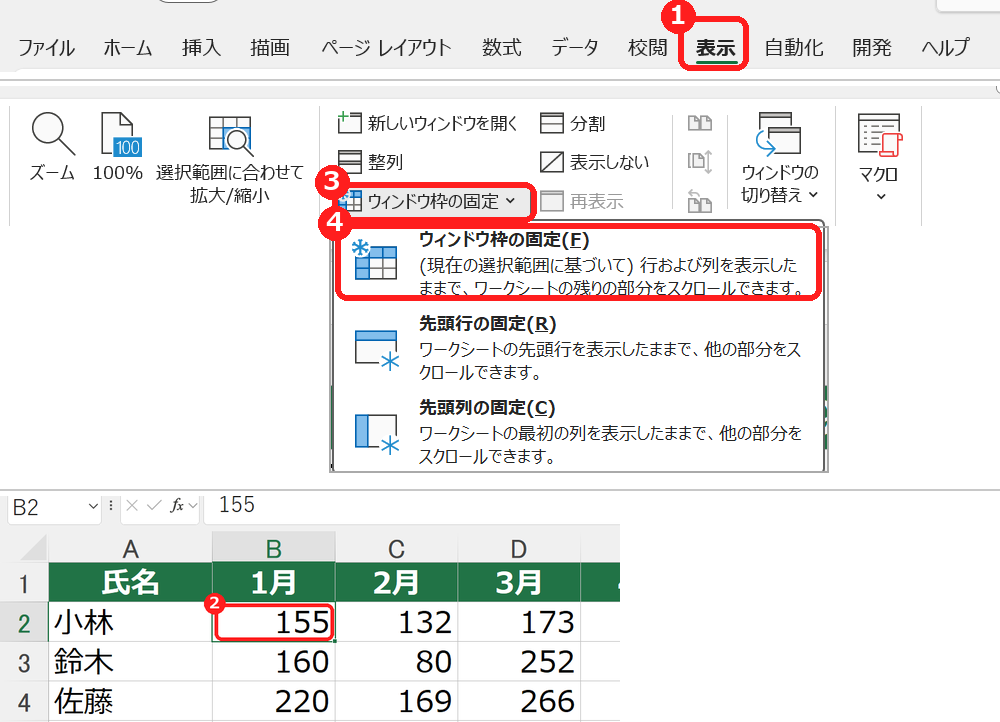Click the 整列 arrange windows button
The height and width of the screenshot is (722, 1000).
click(370, 162)
